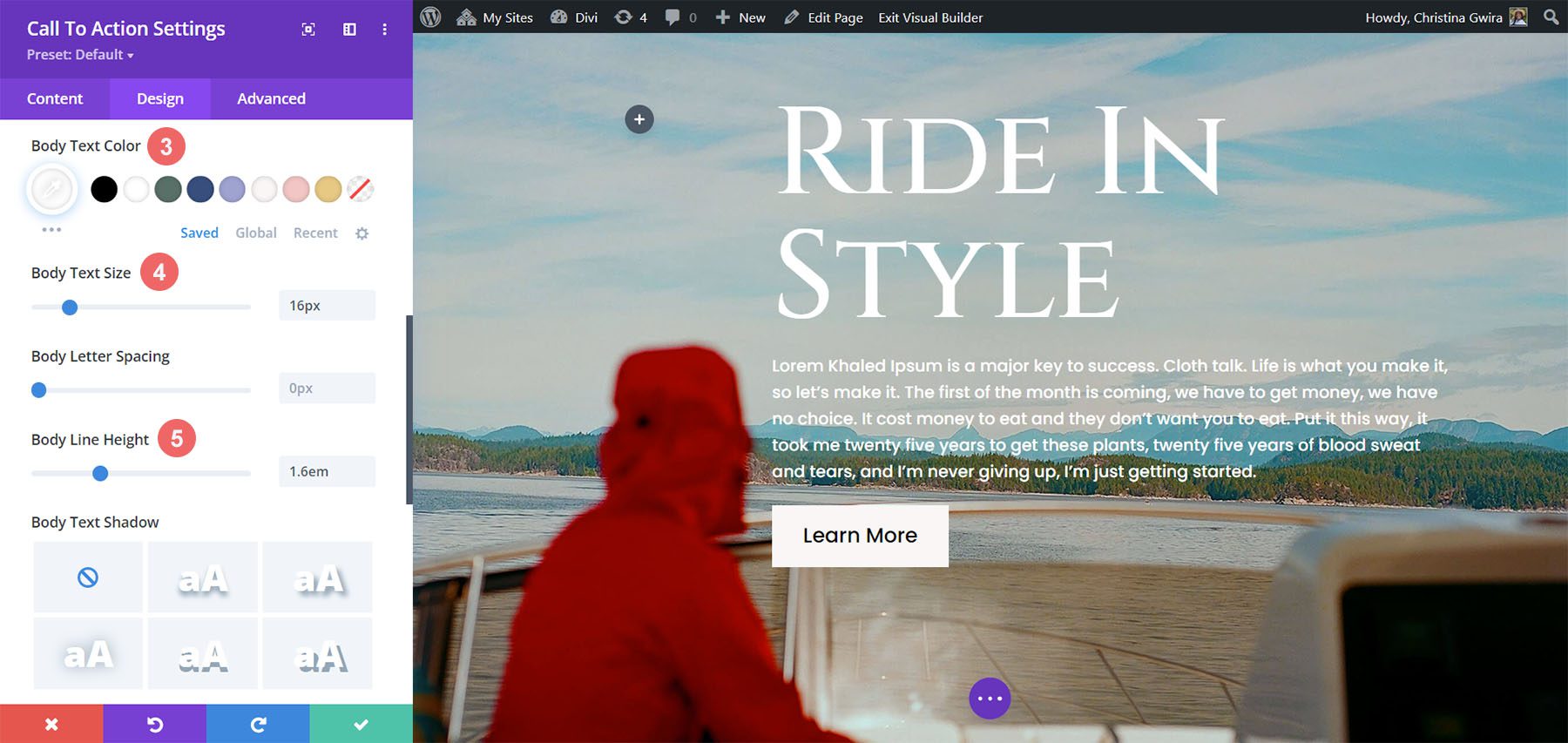Click the plus add module button
This screenshot has height=743, width=1568.
tap(639, 119)
